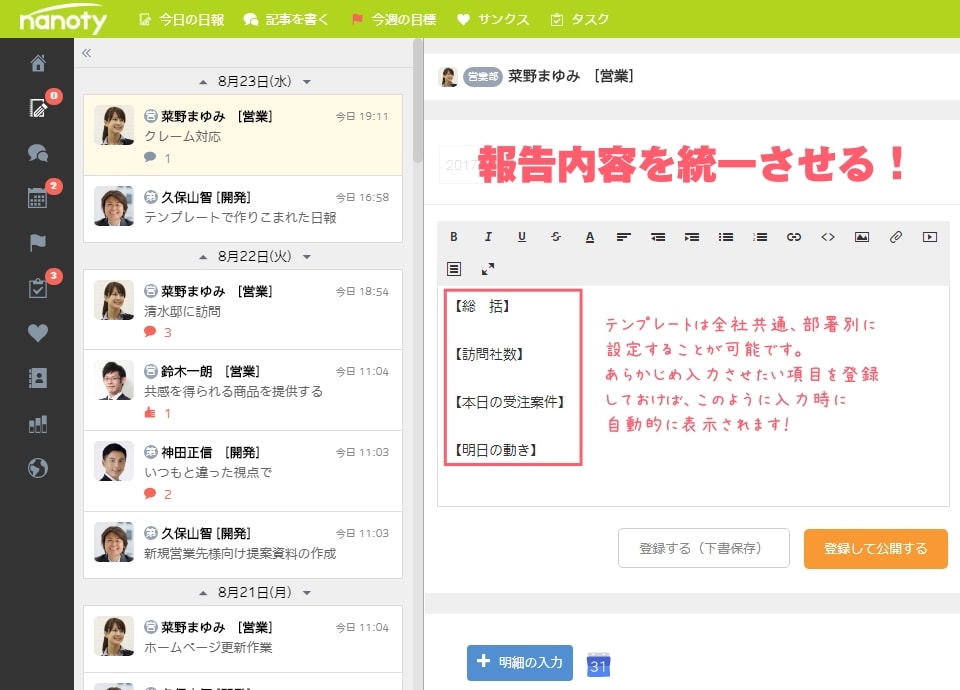Open the task clipboard sidebar icon

(37, 288)
